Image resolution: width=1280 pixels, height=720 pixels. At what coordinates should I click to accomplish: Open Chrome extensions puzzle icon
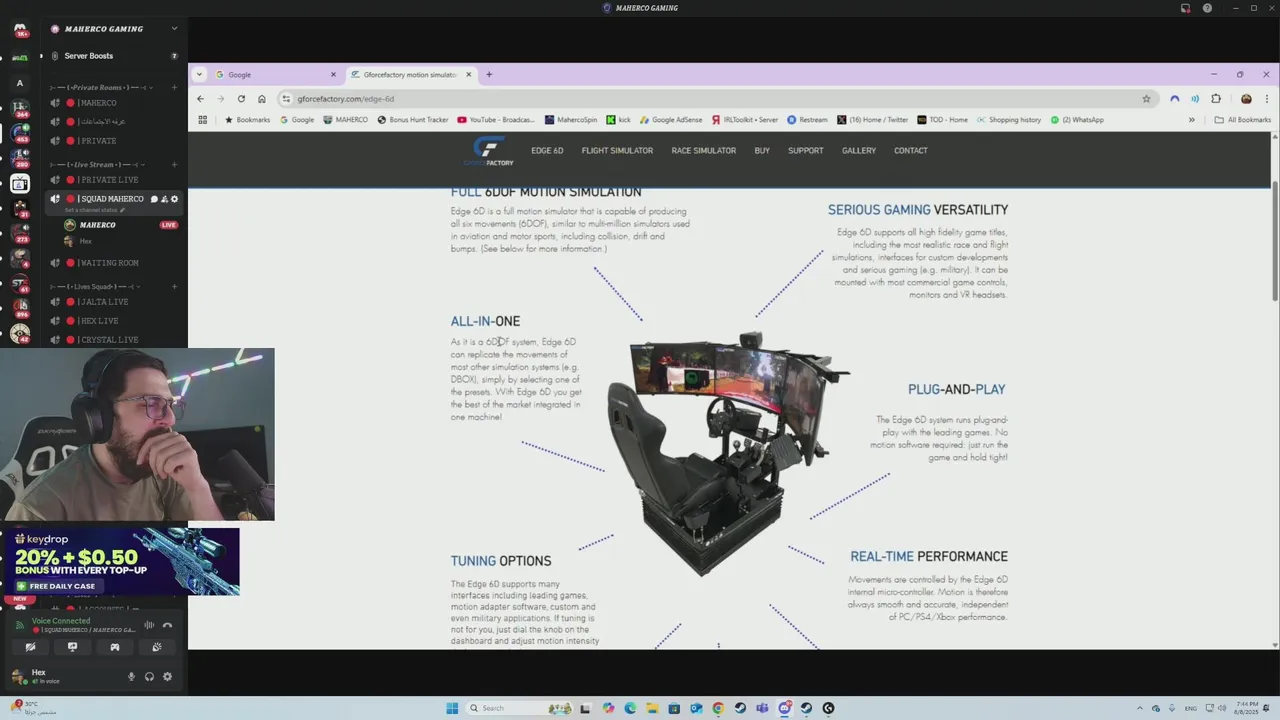[1216, 99]
